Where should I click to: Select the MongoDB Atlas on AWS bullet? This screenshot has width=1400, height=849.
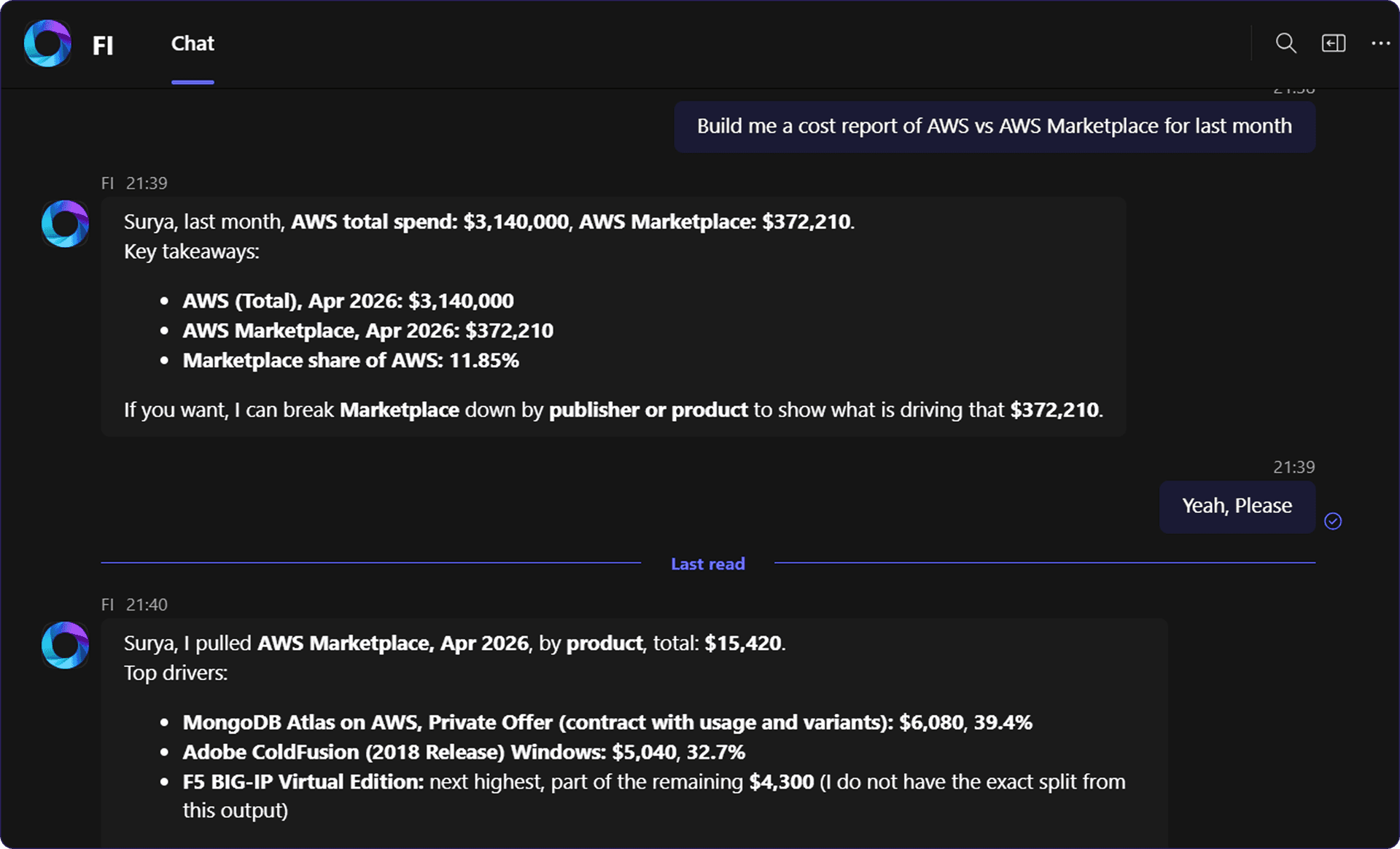[x=607, y=722]
